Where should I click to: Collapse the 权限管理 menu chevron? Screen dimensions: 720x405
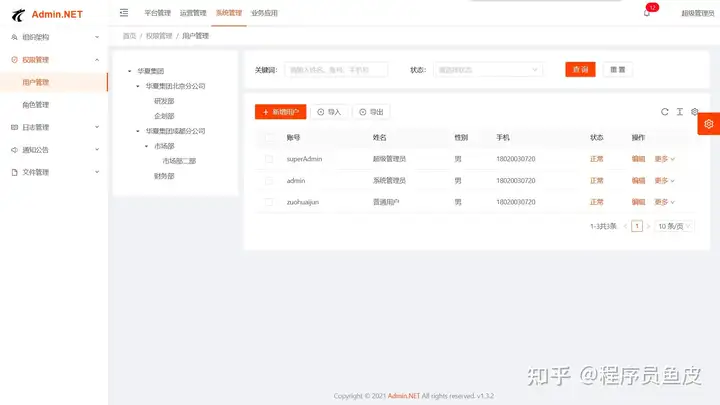click(97, 60)
